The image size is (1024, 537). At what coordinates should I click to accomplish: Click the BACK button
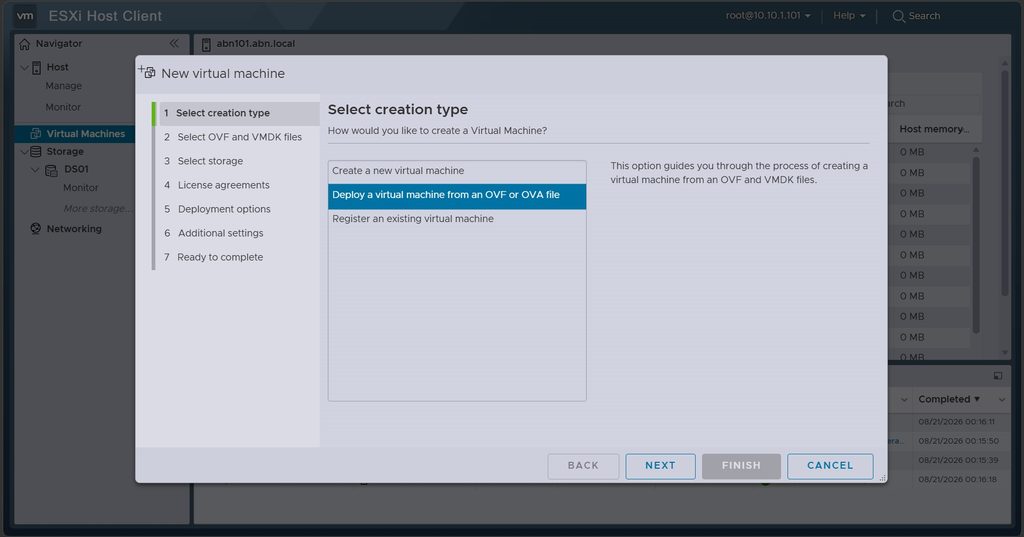tap(583, 466)
